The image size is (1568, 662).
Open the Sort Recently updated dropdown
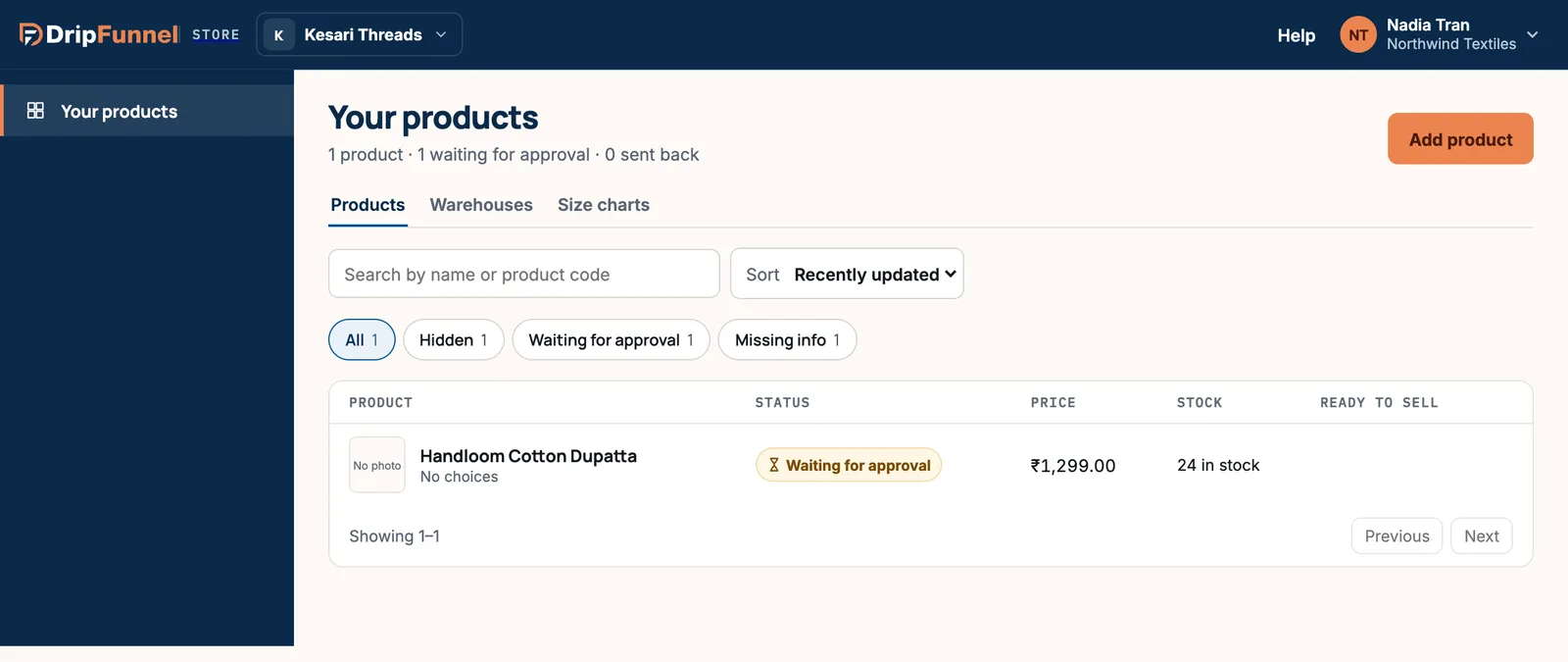(x=847, y=274)
